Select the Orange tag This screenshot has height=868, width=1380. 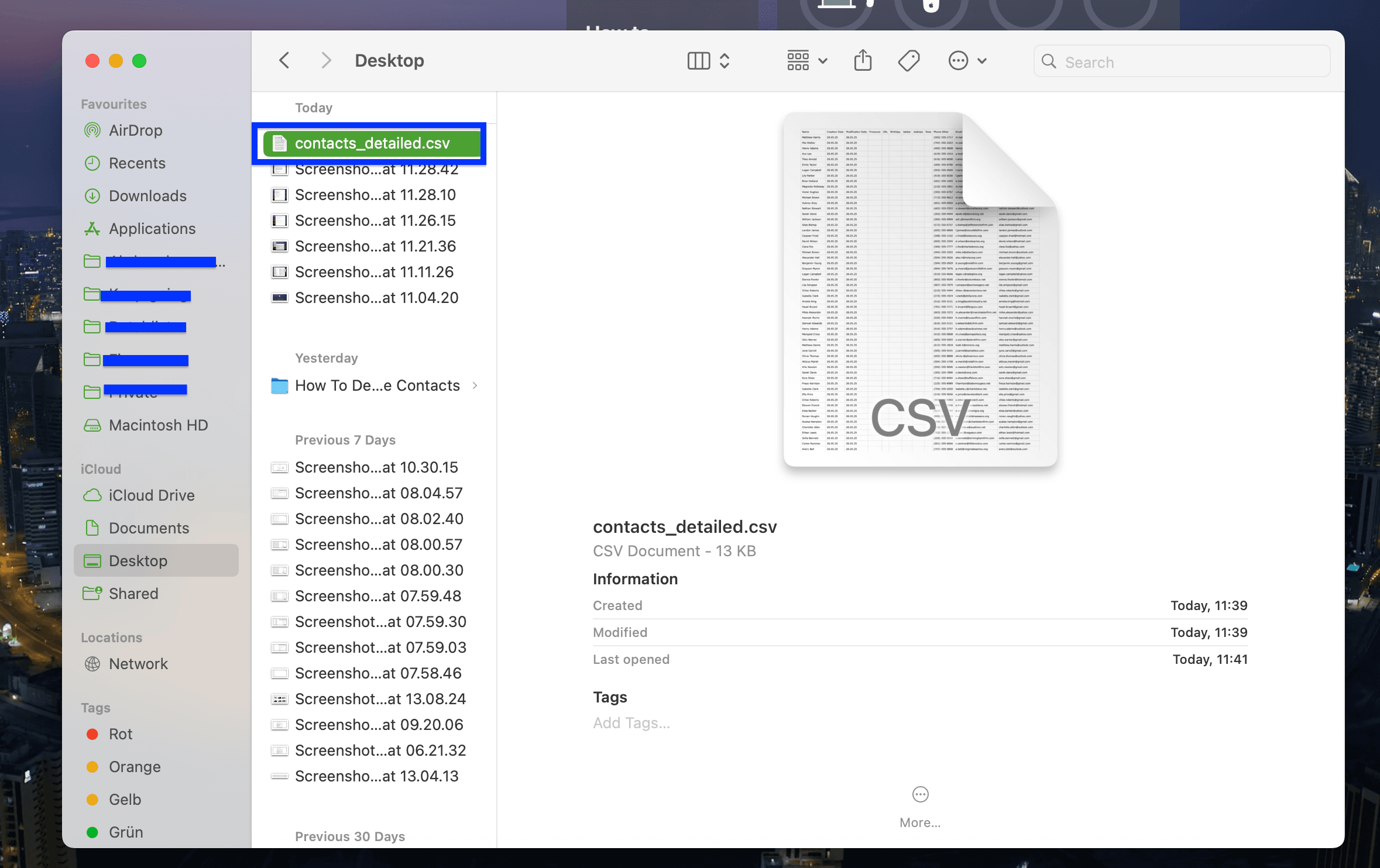point(135,766)
